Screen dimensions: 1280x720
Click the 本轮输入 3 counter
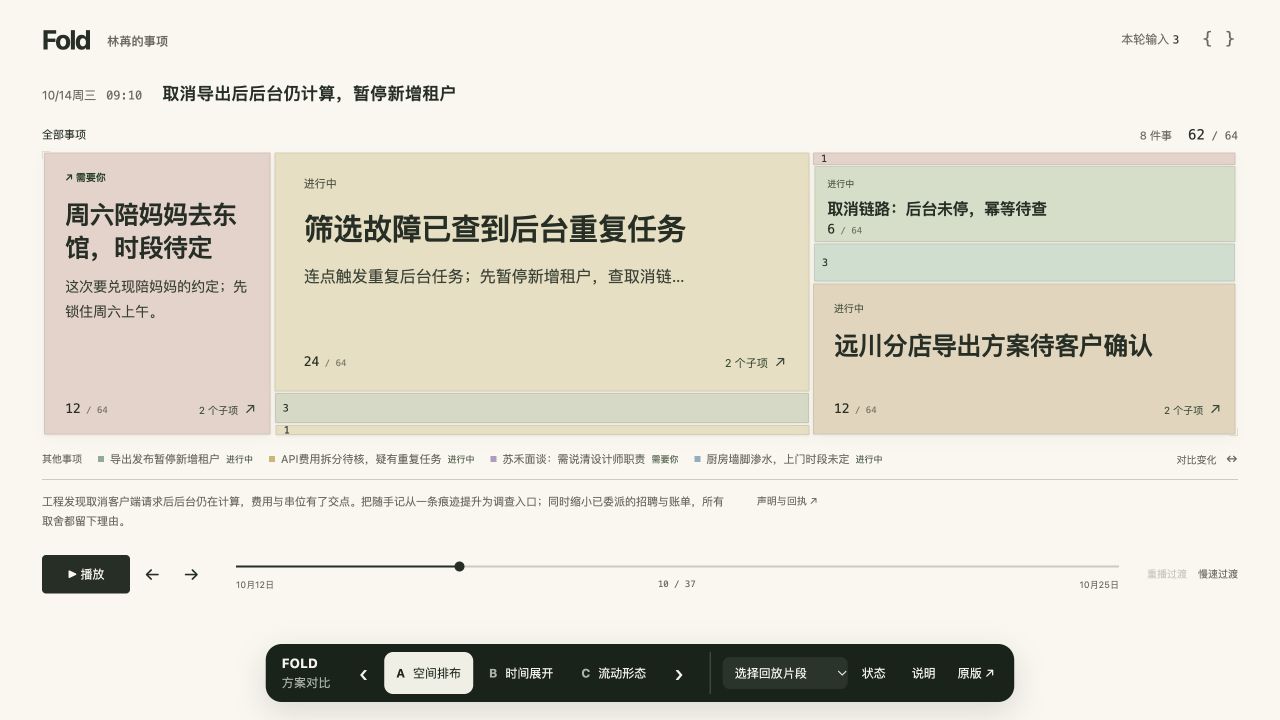(x=1150, y=40)
